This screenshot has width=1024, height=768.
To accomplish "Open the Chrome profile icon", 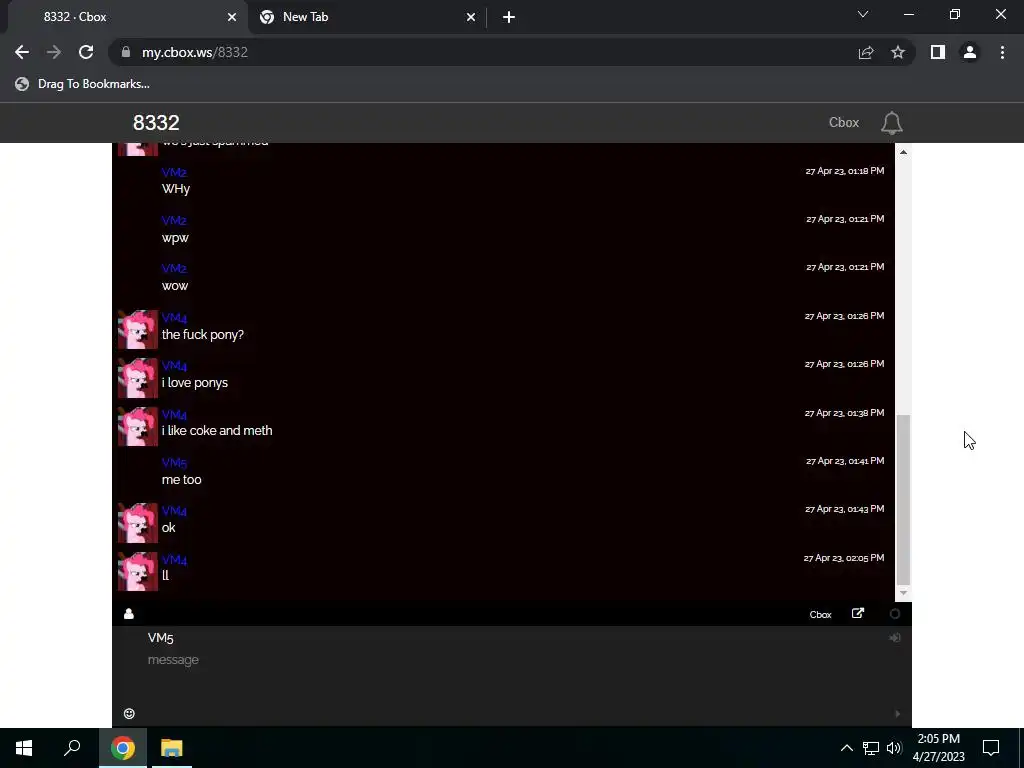I will pos(970,52).
